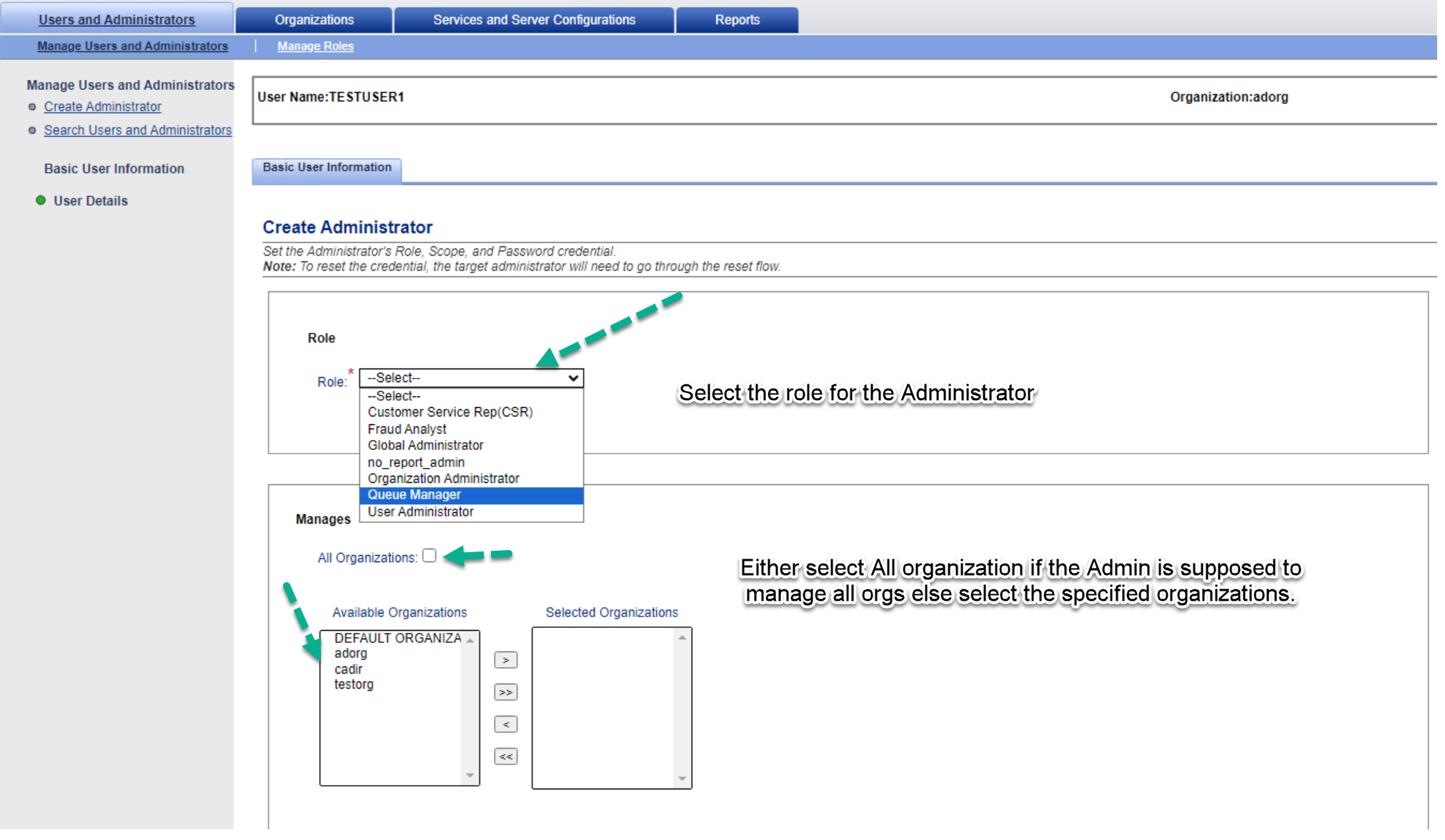
Task: Switch to the Reports tab
Action: pos(737,20)
